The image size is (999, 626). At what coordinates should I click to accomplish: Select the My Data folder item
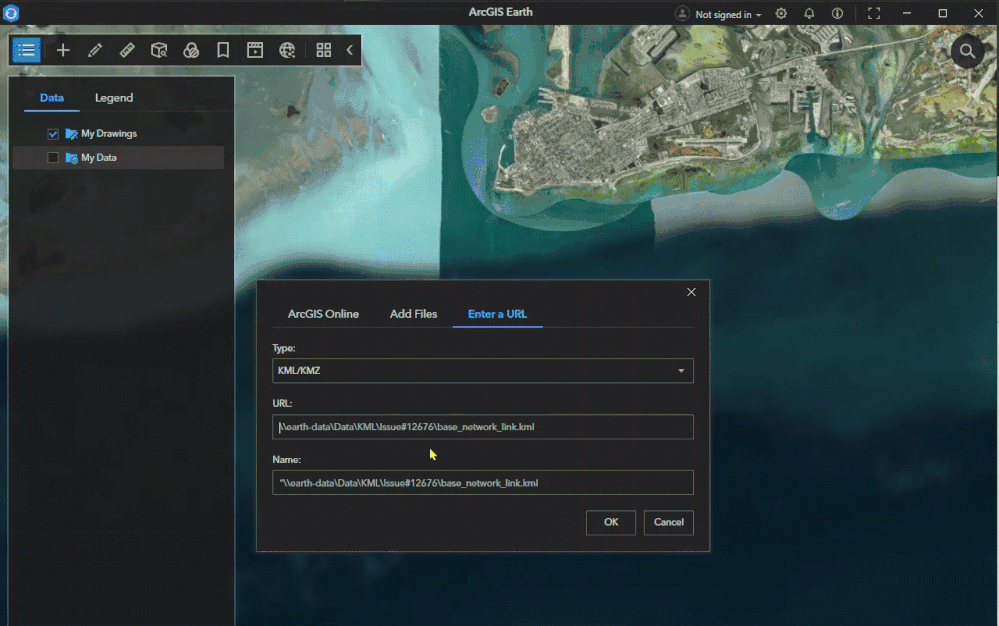pos(118,158)
